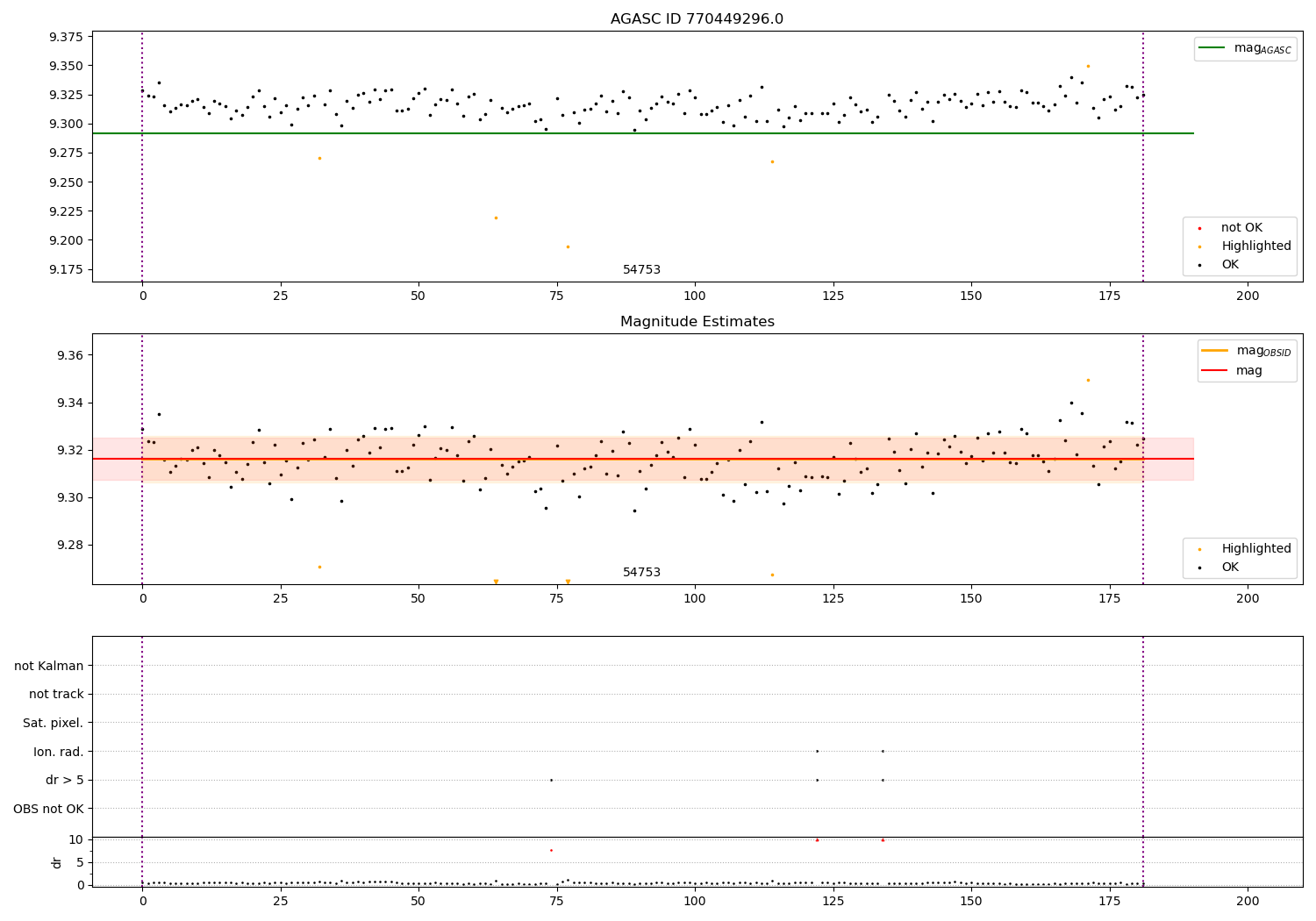
Task: Click orange line sample beside mag OBSID
Action: click(x=1215, y=351)
